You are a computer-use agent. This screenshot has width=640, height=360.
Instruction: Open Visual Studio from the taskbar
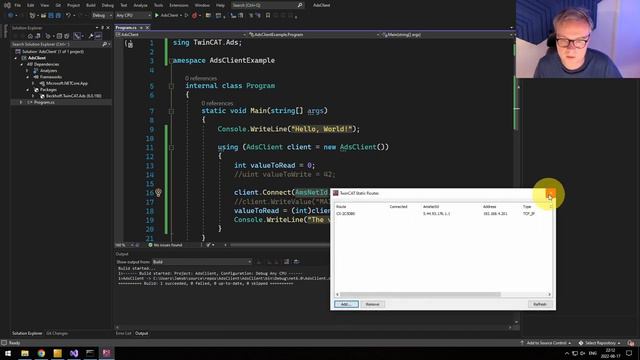click(74, 353)
